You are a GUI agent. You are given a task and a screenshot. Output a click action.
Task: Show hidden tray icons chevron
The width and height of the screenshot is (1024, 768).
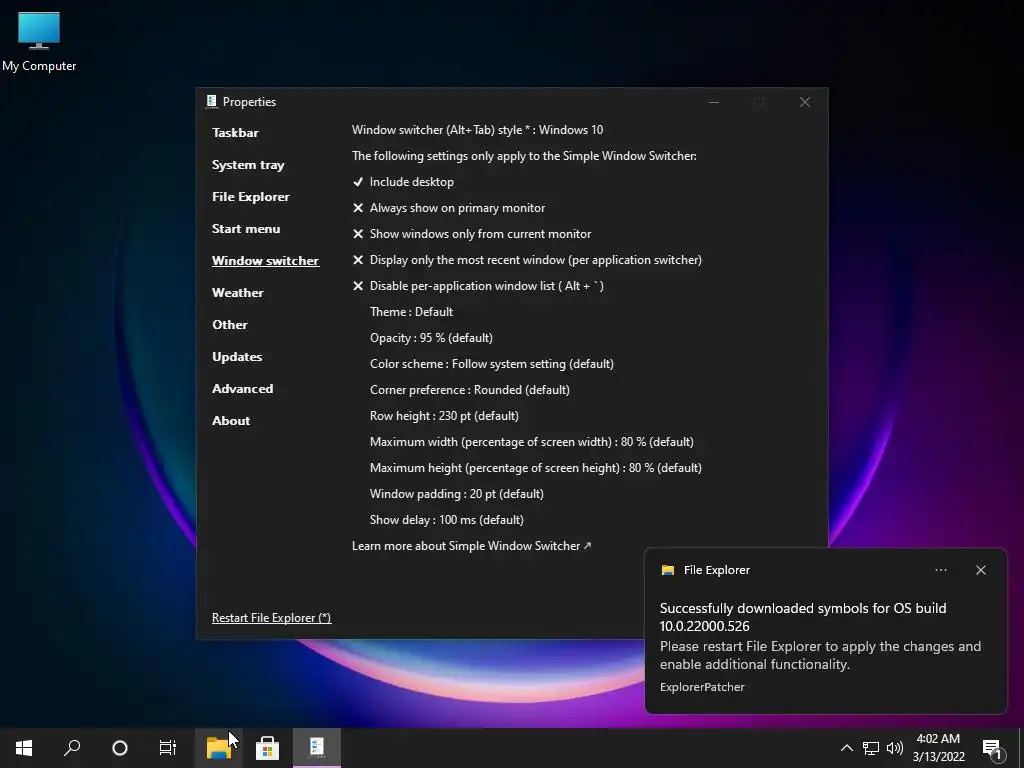click(x=846, y=748)
